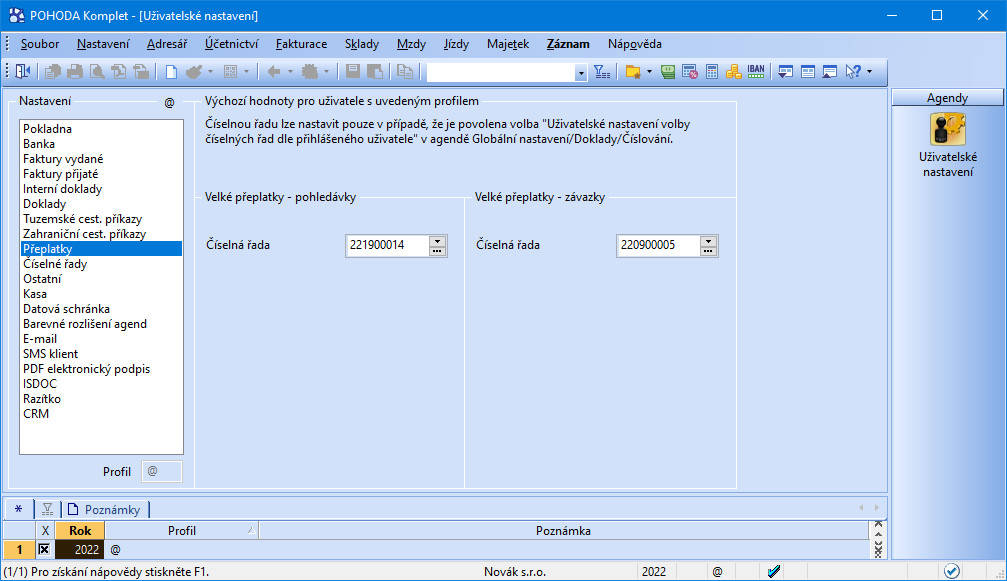
Task: Click the ellipsis button on závazky Číselná řada
Action: pyautogui.click(x=708, y=252)
